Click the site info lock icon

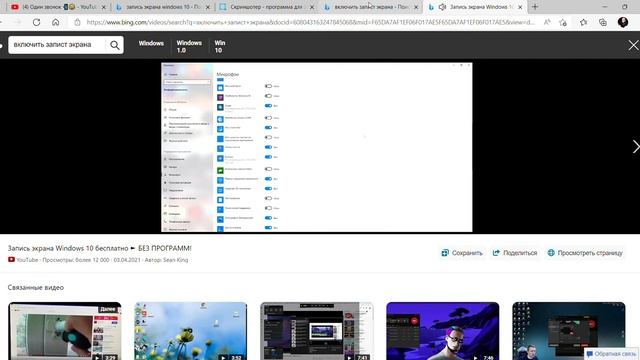coord(77,22)
